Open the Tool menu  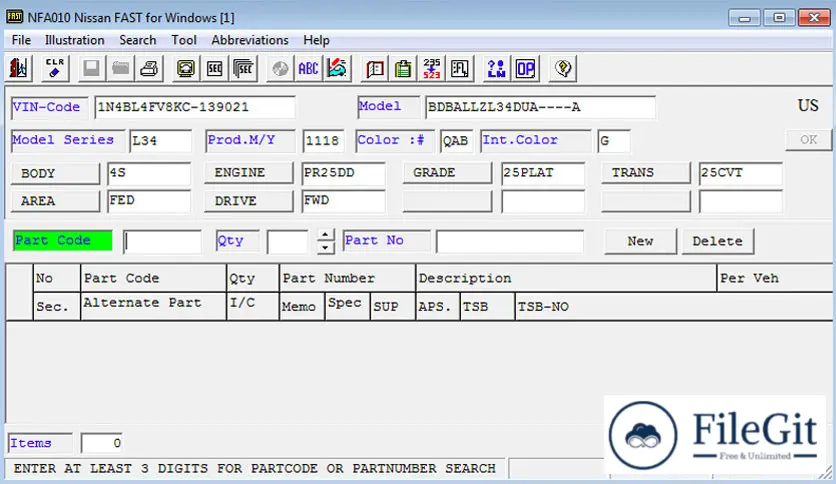pyautogui.click(x=184, y=40)
